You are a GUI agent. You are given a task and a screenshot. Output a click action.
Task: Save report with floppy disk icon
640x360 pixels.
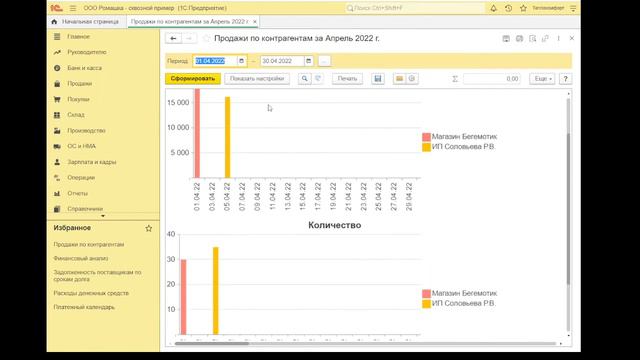pyautogui.click(x=378, y=78)
